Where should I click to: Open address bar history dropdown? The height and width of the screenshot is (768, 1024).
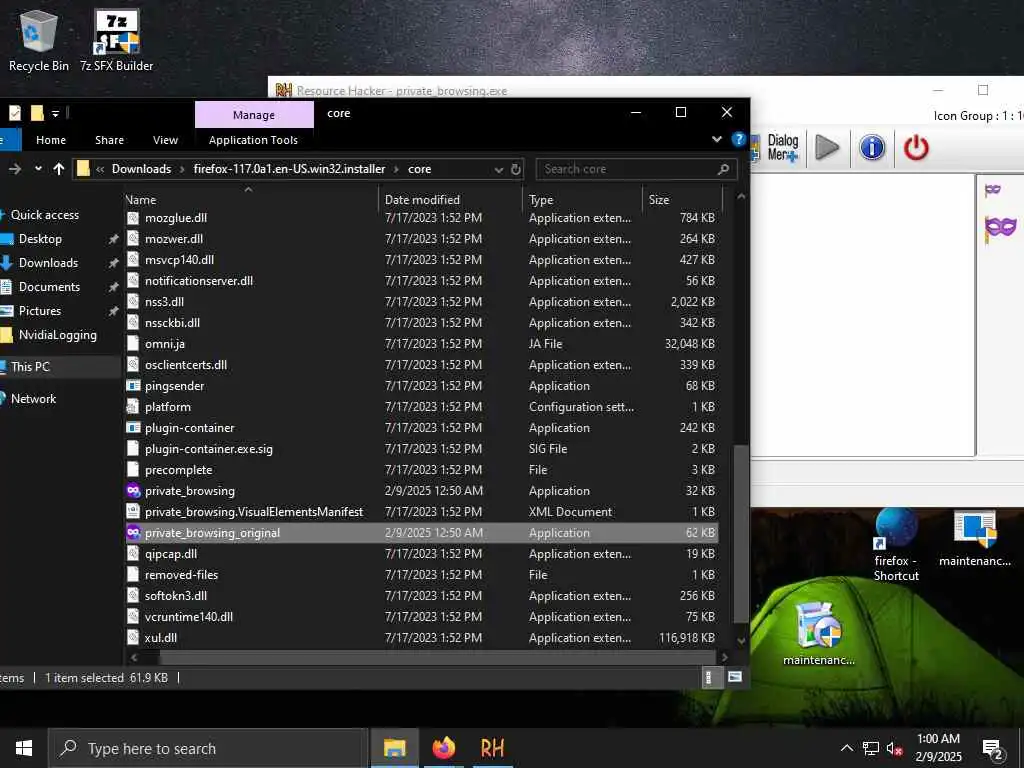(499, 170)
